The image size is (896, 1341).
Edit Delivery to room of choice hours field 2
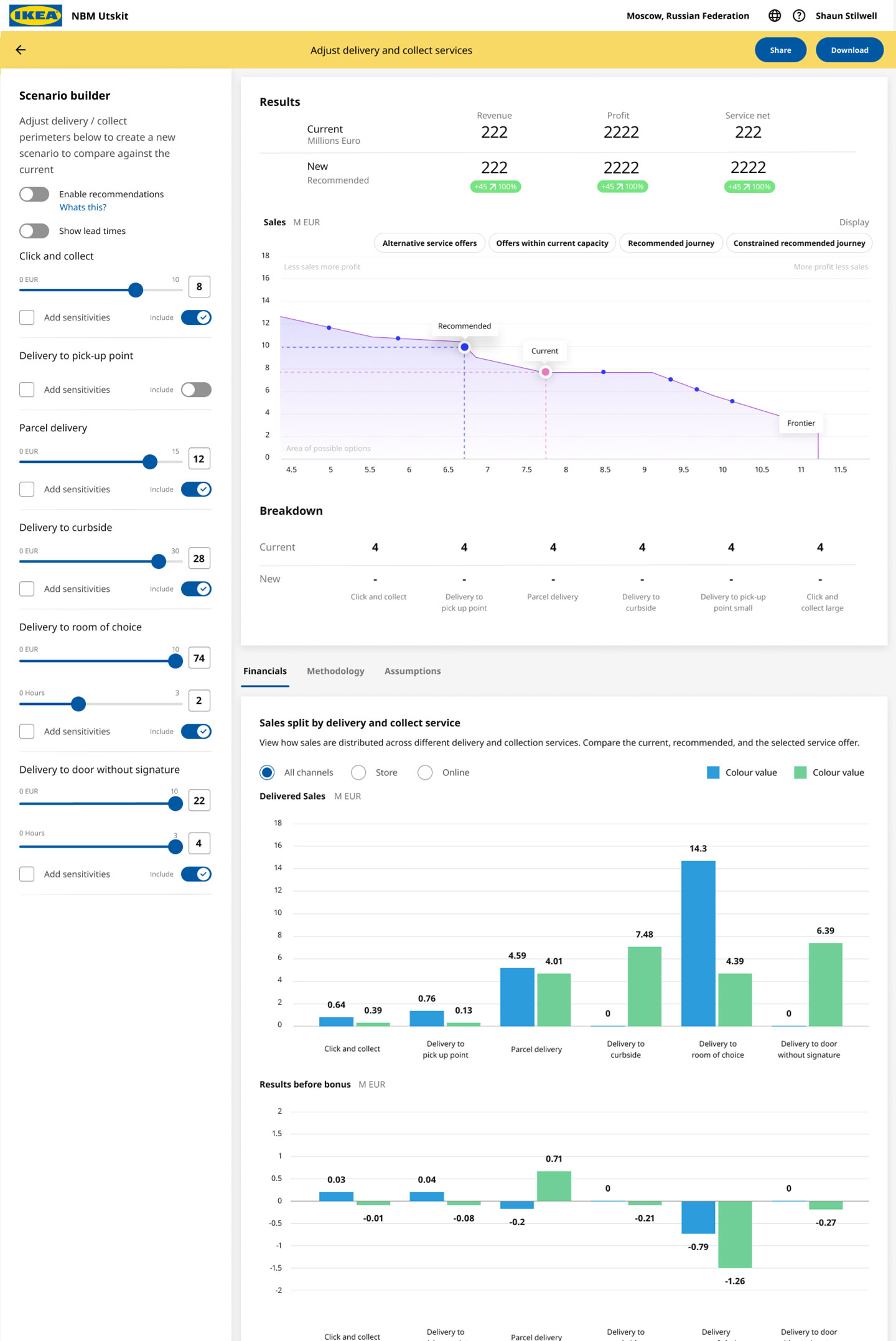pos(199,701)
